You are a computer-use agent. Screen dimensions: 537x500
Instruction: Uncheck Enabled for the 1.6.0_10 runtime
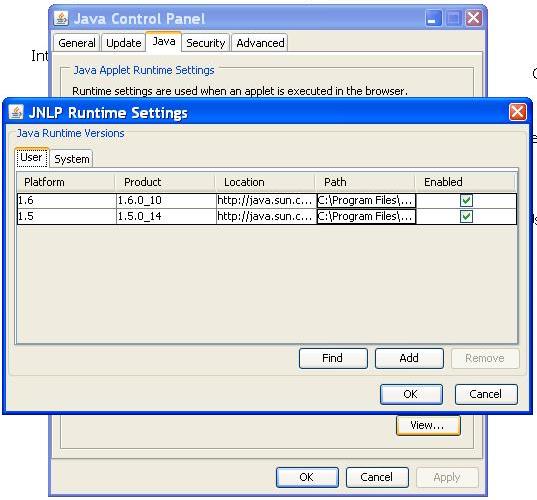[466, 200]
